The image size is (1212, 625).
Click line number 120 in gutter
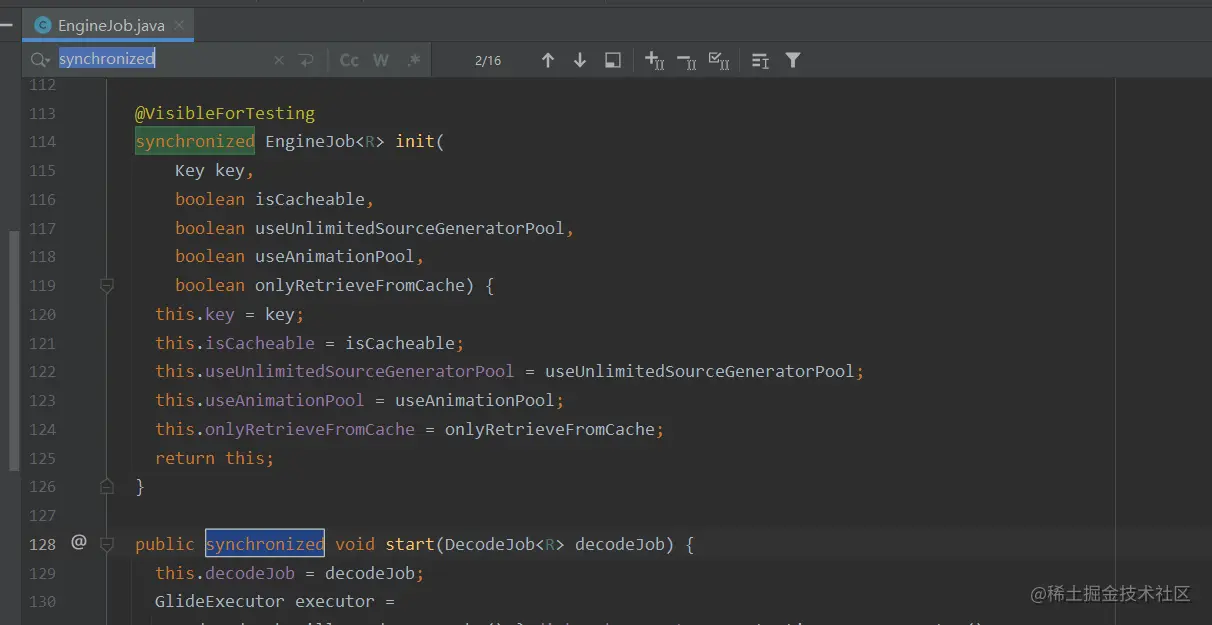click(42, 314)
